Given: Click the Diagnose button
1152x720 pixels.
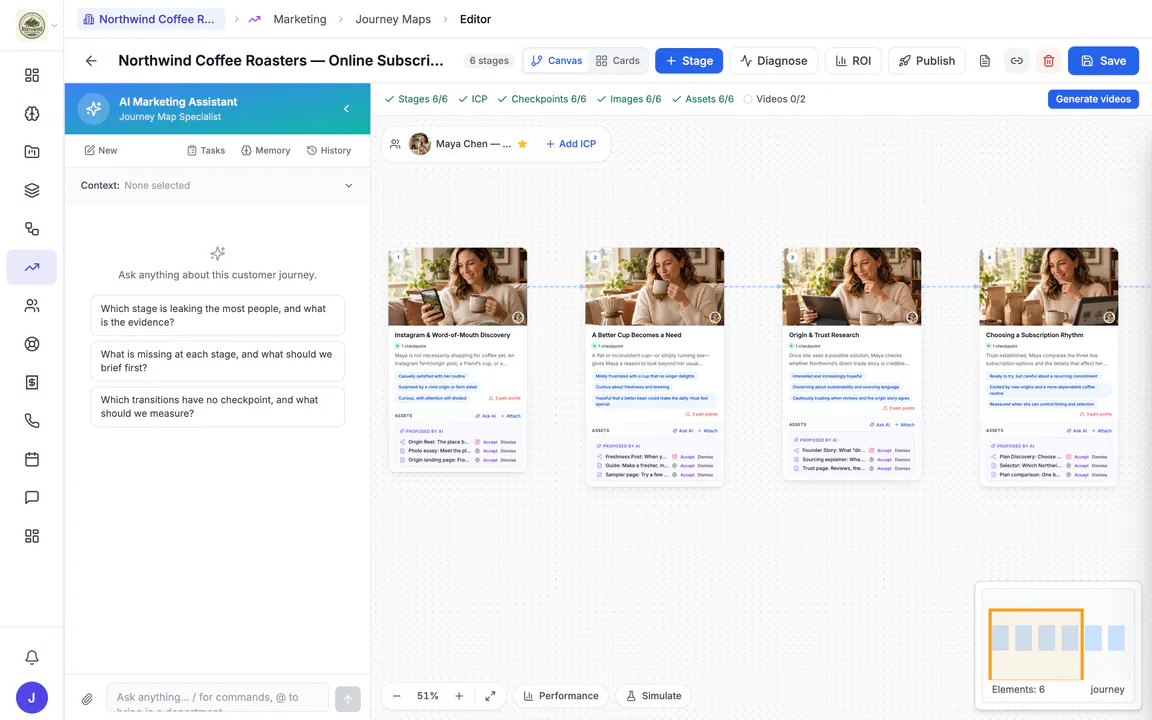Looking at the screenshot, I should tap(774, 61).
